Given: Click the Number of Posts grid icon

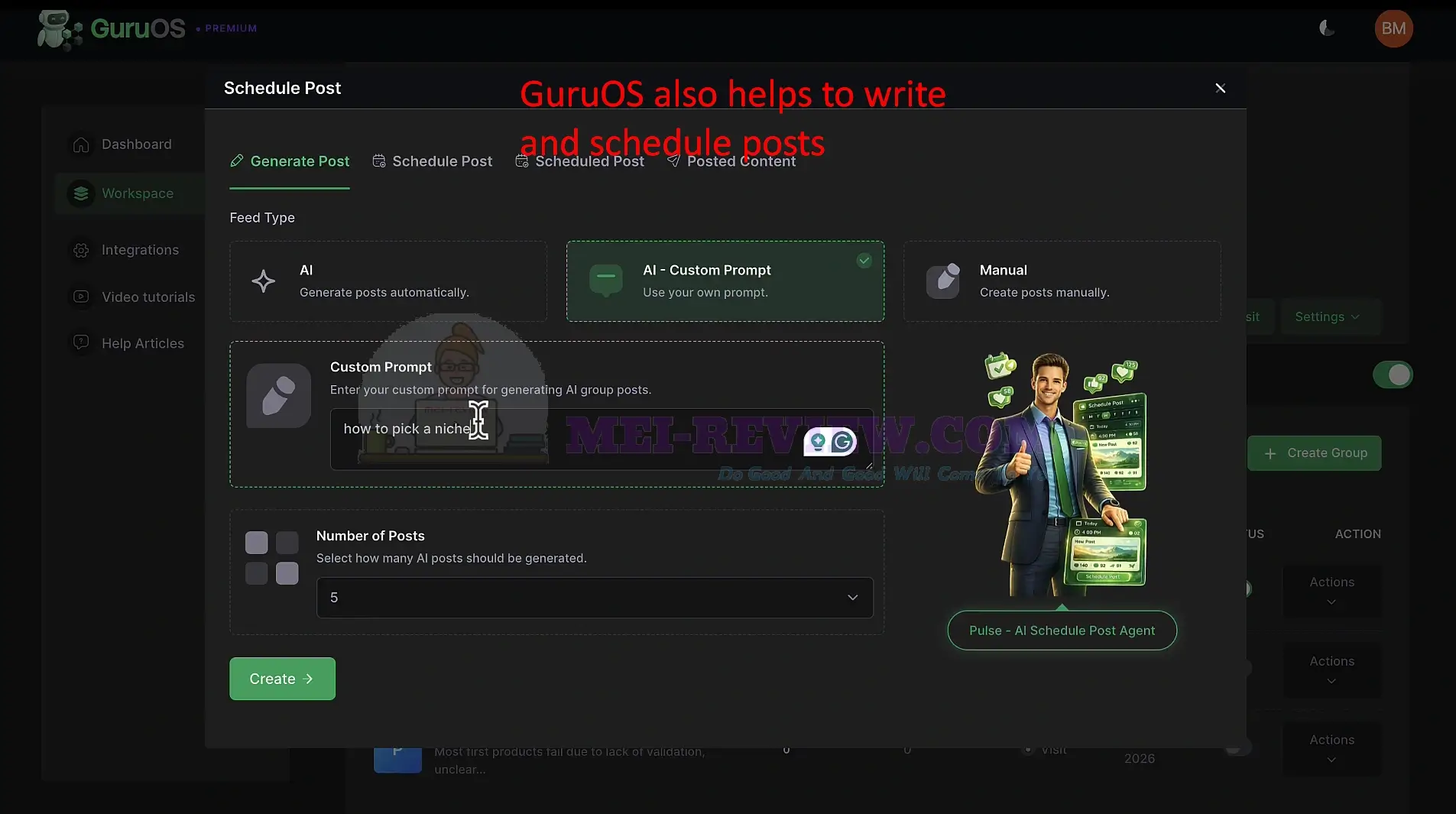Looking at the screenshot, I should (272, 558).
